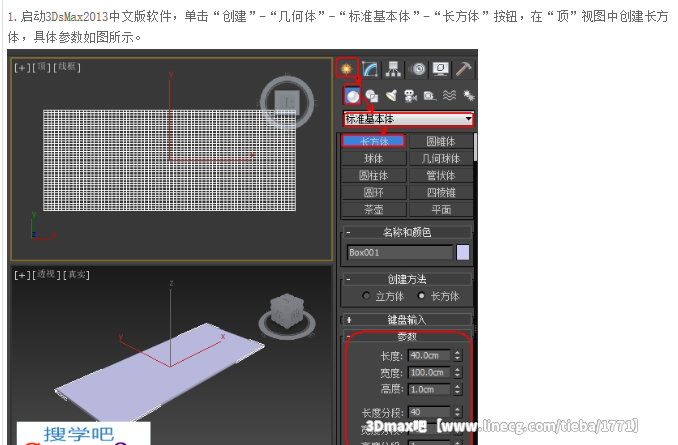Select the 立方体 cube radio button
The image size is (678, 445).
pos(366,295)
